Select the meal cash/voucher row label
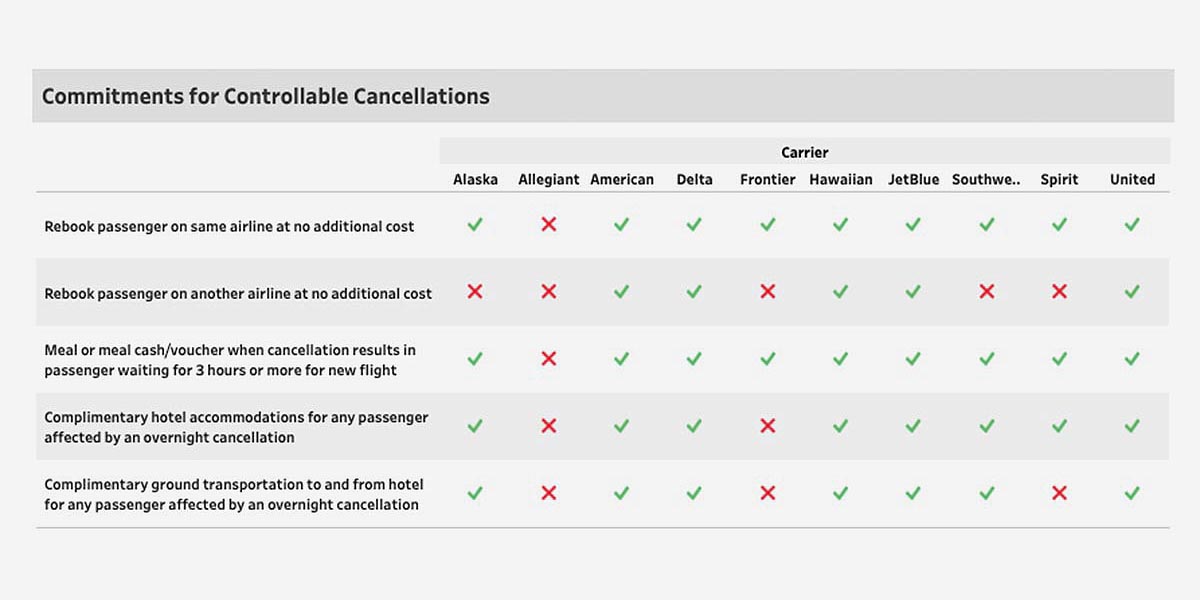1200x600 pixels. pyautogui.click(x=230, y=360)
